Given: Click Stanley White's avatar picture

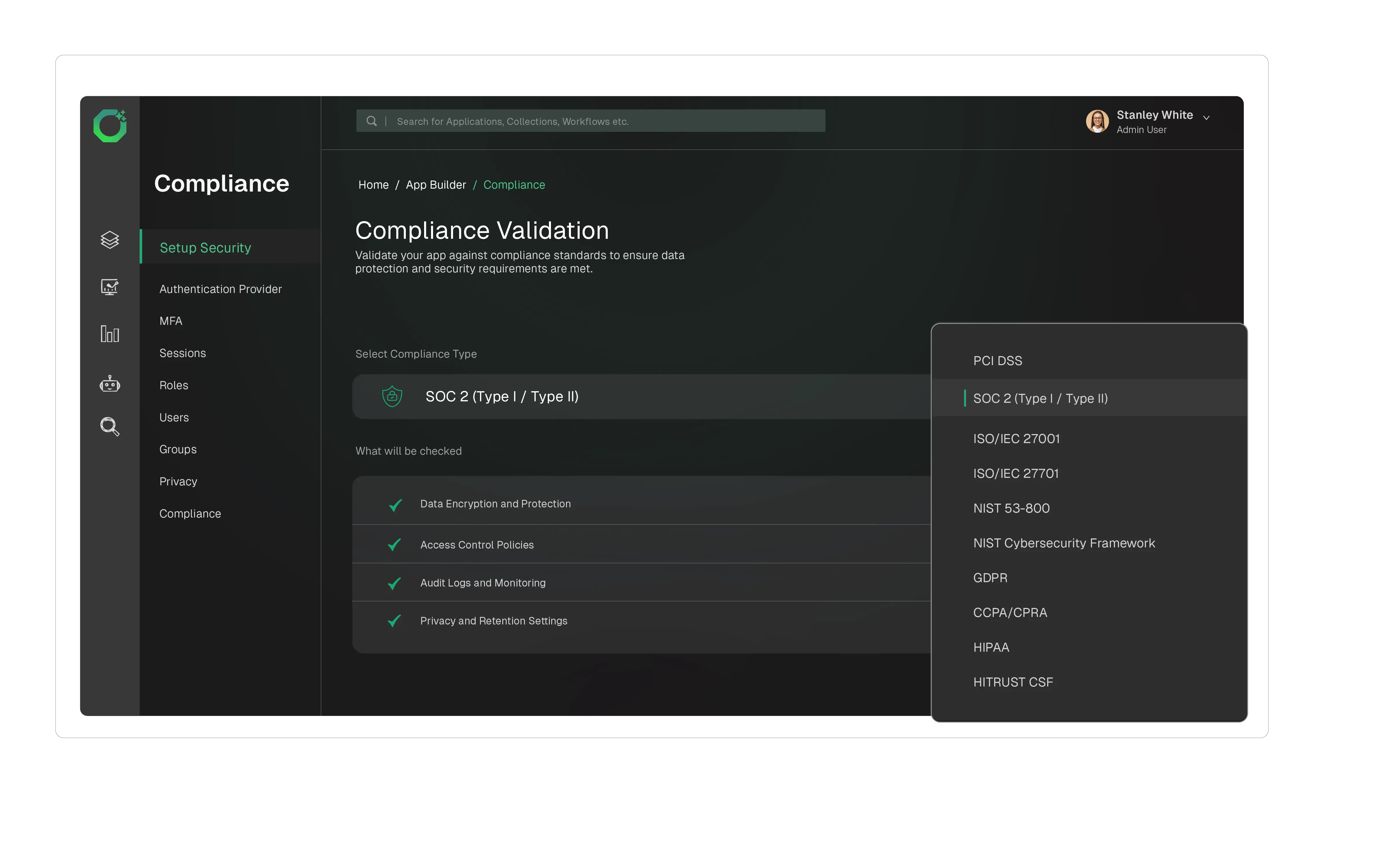Looking at the screenshot, I should (x=1097, y=122).
